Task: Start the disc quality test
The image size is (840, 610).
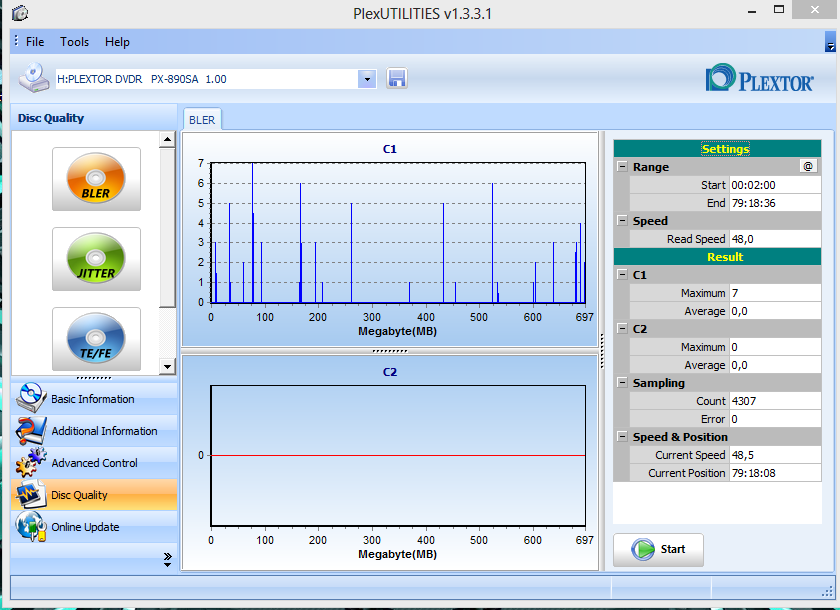Action: 658,549
